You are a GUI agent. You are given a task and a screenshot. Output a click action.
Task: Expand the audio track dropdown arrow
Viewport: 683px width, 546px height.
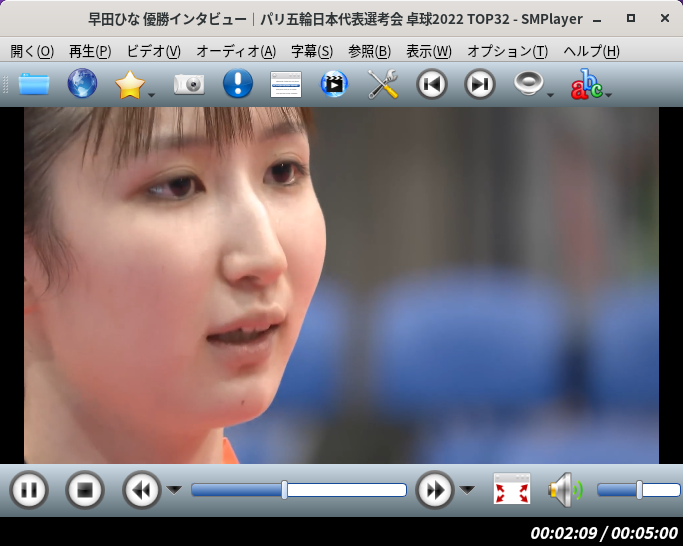click(x=551, y=95)
